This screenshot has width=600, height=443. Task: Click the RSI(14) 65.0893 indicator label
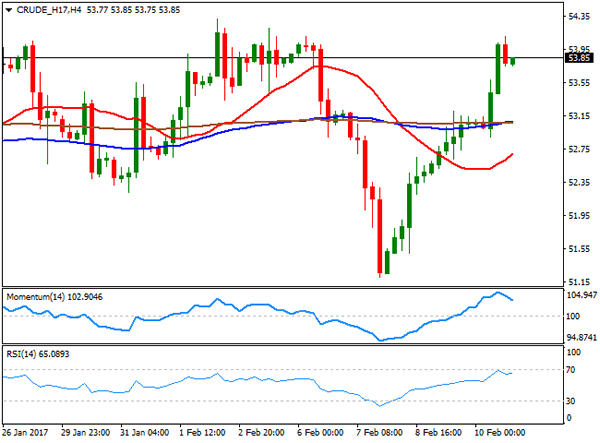(38, 354)
